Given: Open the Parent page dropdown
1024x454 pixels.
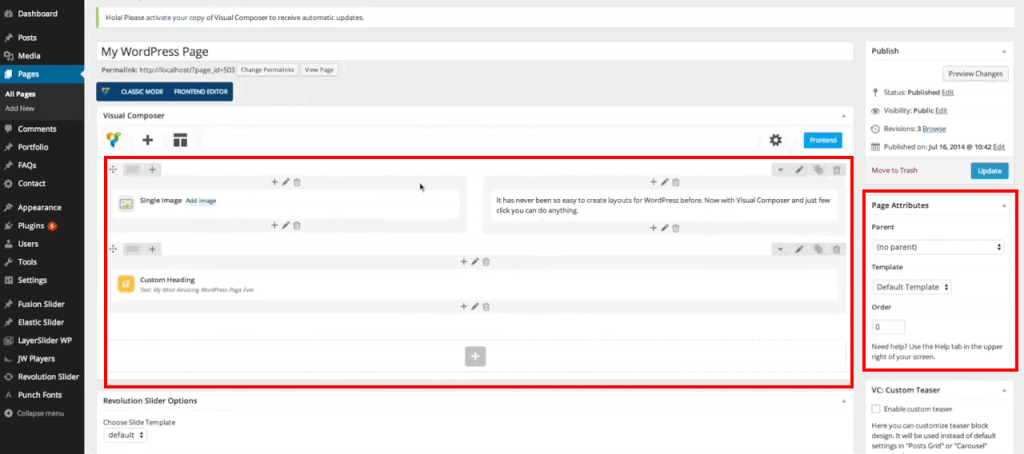Looking at the screenshot, I should pyautogui.click(x=938, y=246).
